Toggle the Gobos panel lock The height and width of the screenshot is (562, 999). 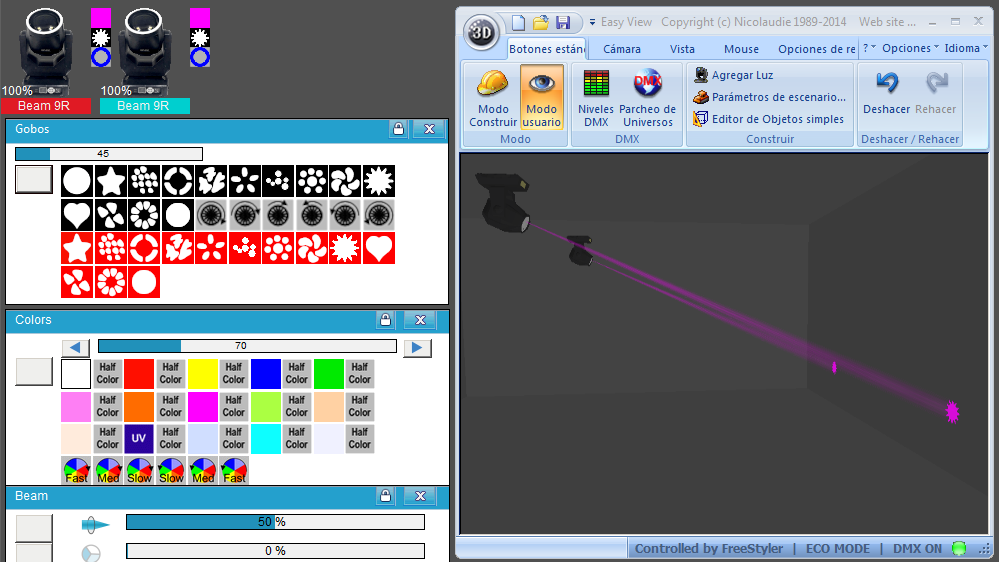398,129
